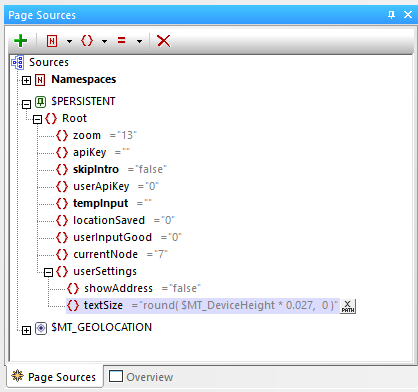Collapse the $PERSISTENT tree node

point(26,104)
